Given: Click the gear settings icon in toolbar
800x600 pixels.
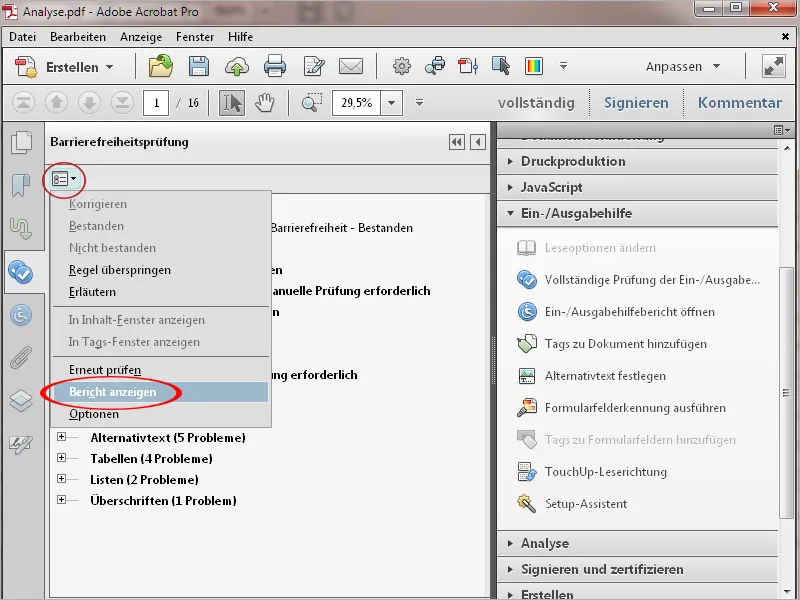Looking at the screenshot, I should pos(402,66).
